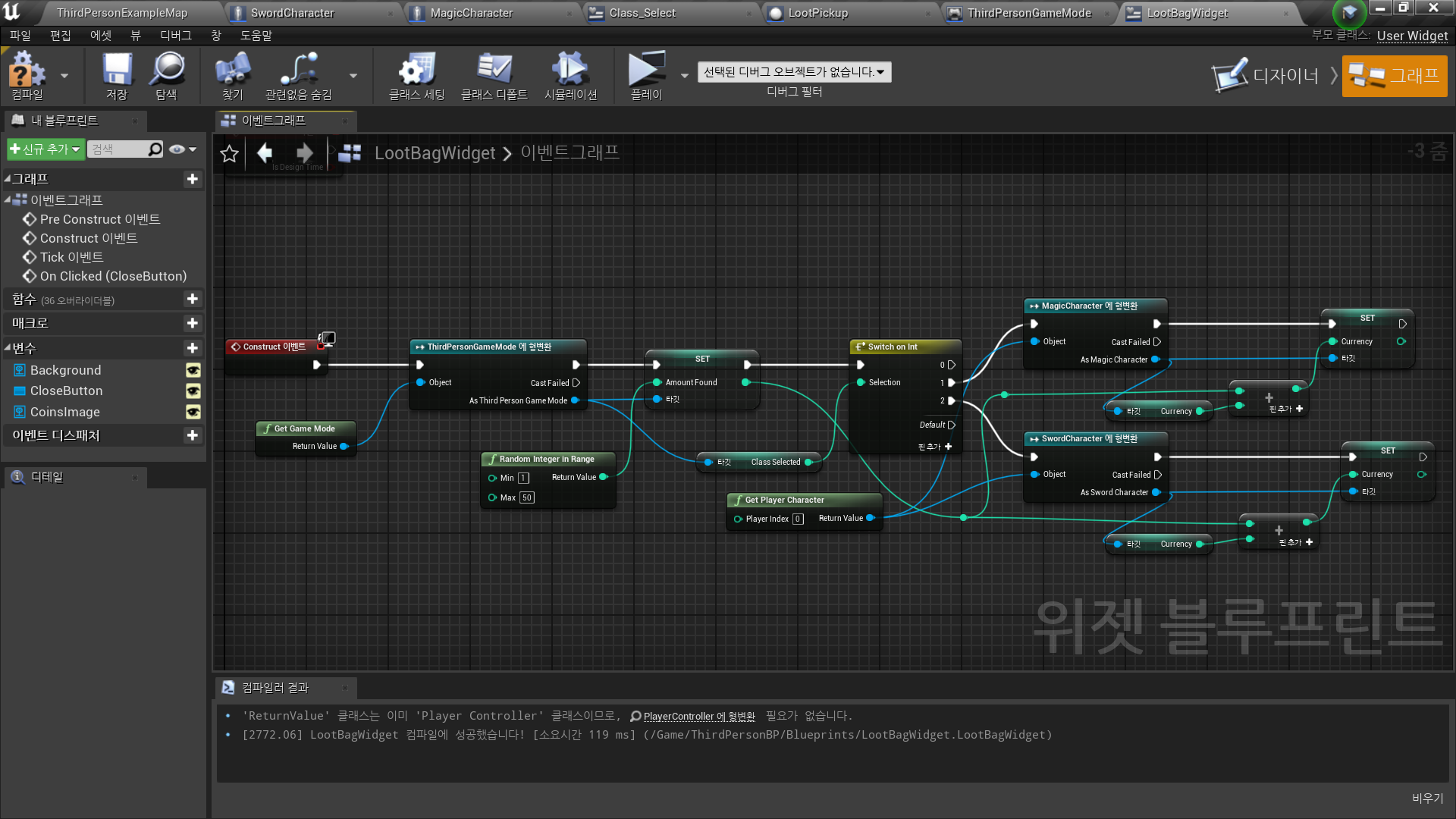Screen dimensions: 1456x819
Task: Click the bookmark star icon in graph
Action: 229,154
